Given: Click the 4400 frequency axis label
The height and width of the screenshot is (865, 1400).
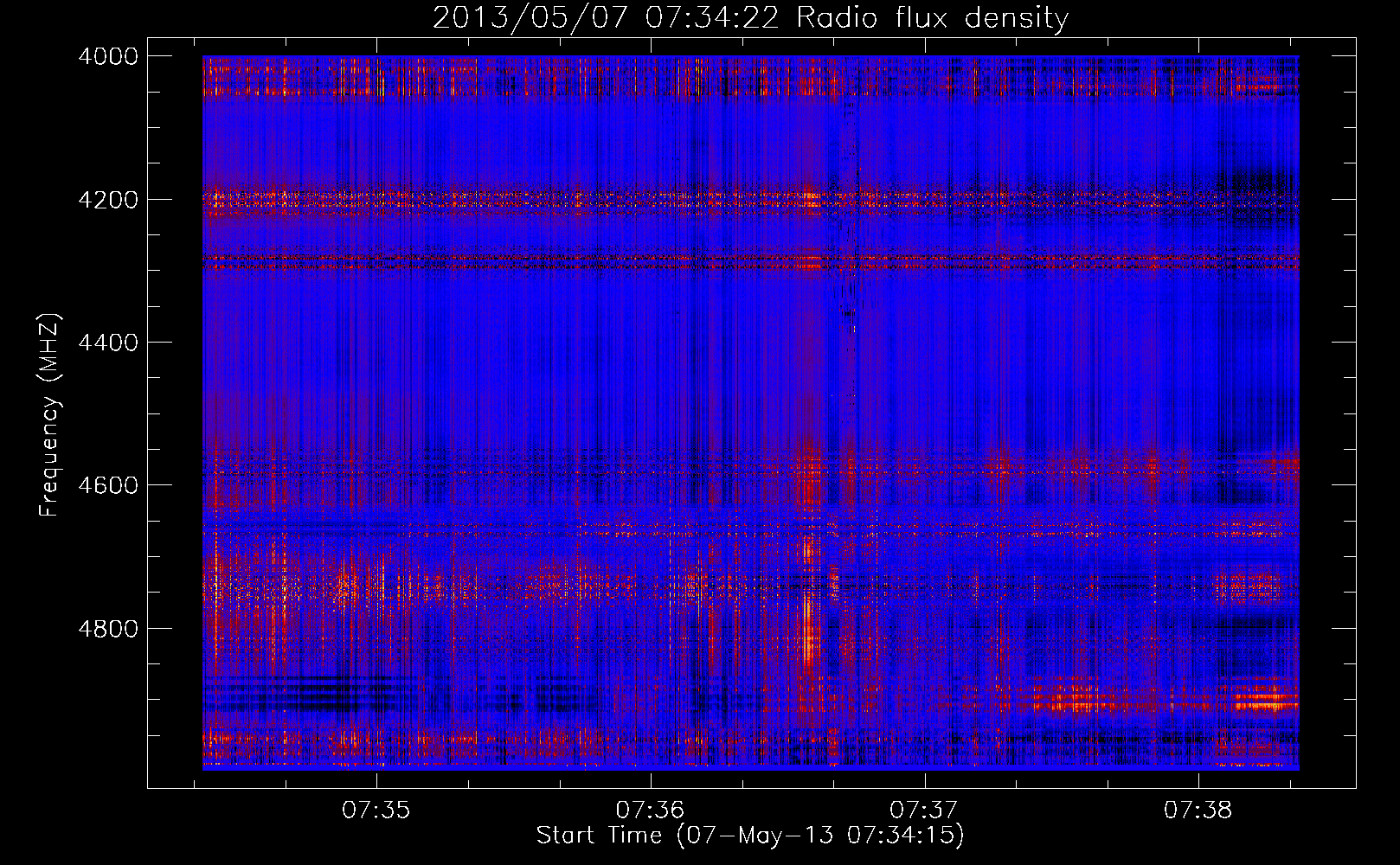Looking at the screenshot, I should pyautogui.click(x=108, y=343).
